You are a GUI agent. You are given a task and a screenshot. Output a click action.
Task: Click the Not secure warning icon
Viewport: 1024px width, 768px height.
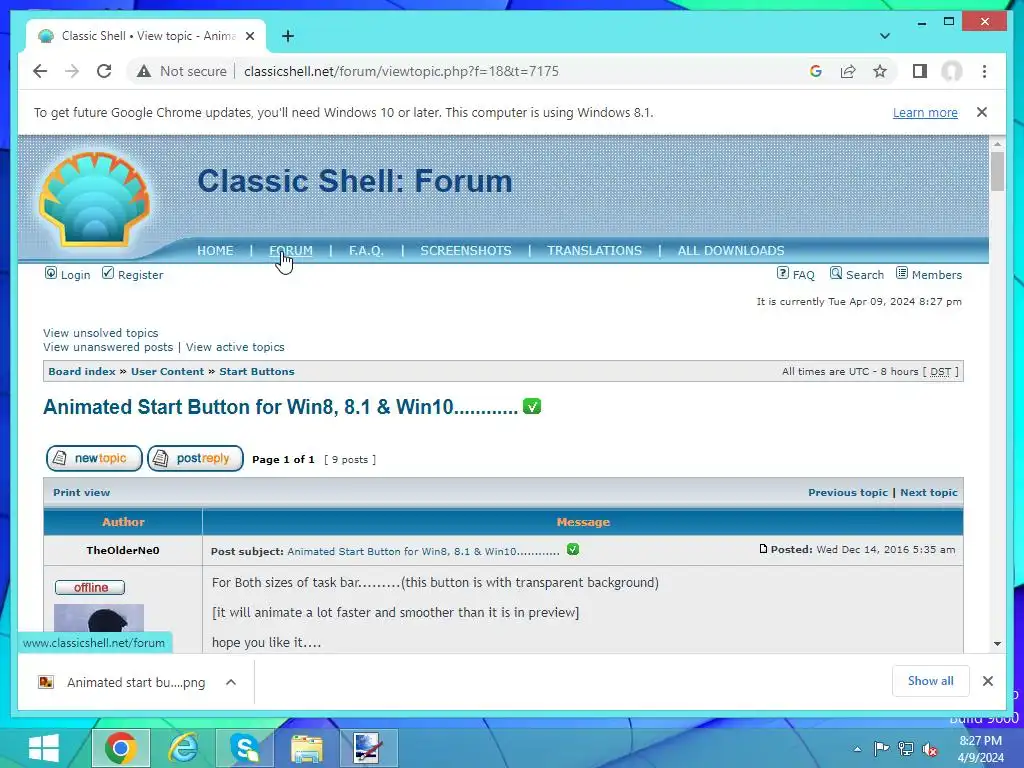click(144, 71)
